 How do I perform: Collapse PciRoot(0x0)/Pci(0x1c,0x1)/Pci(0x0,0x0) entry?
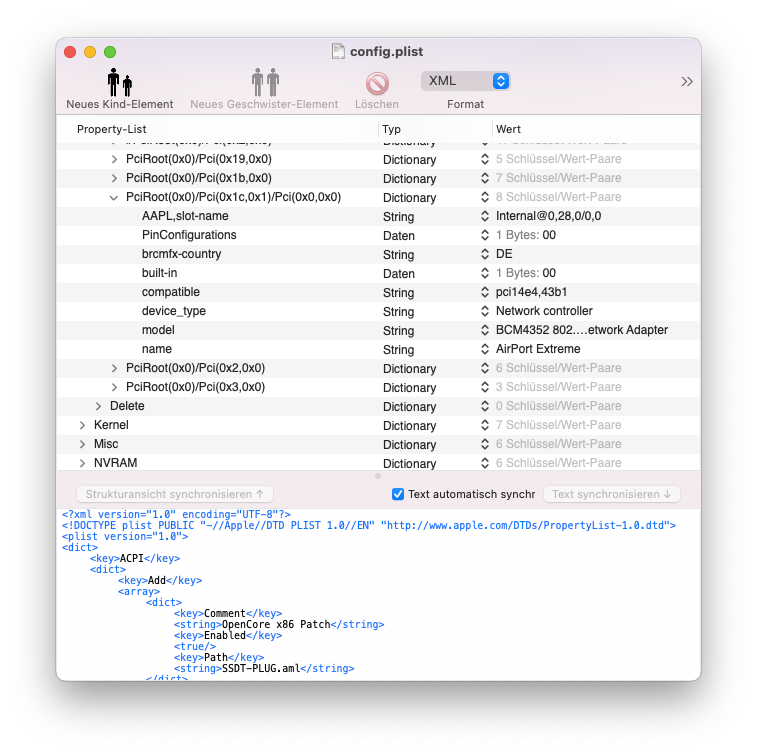coord(114,197)
